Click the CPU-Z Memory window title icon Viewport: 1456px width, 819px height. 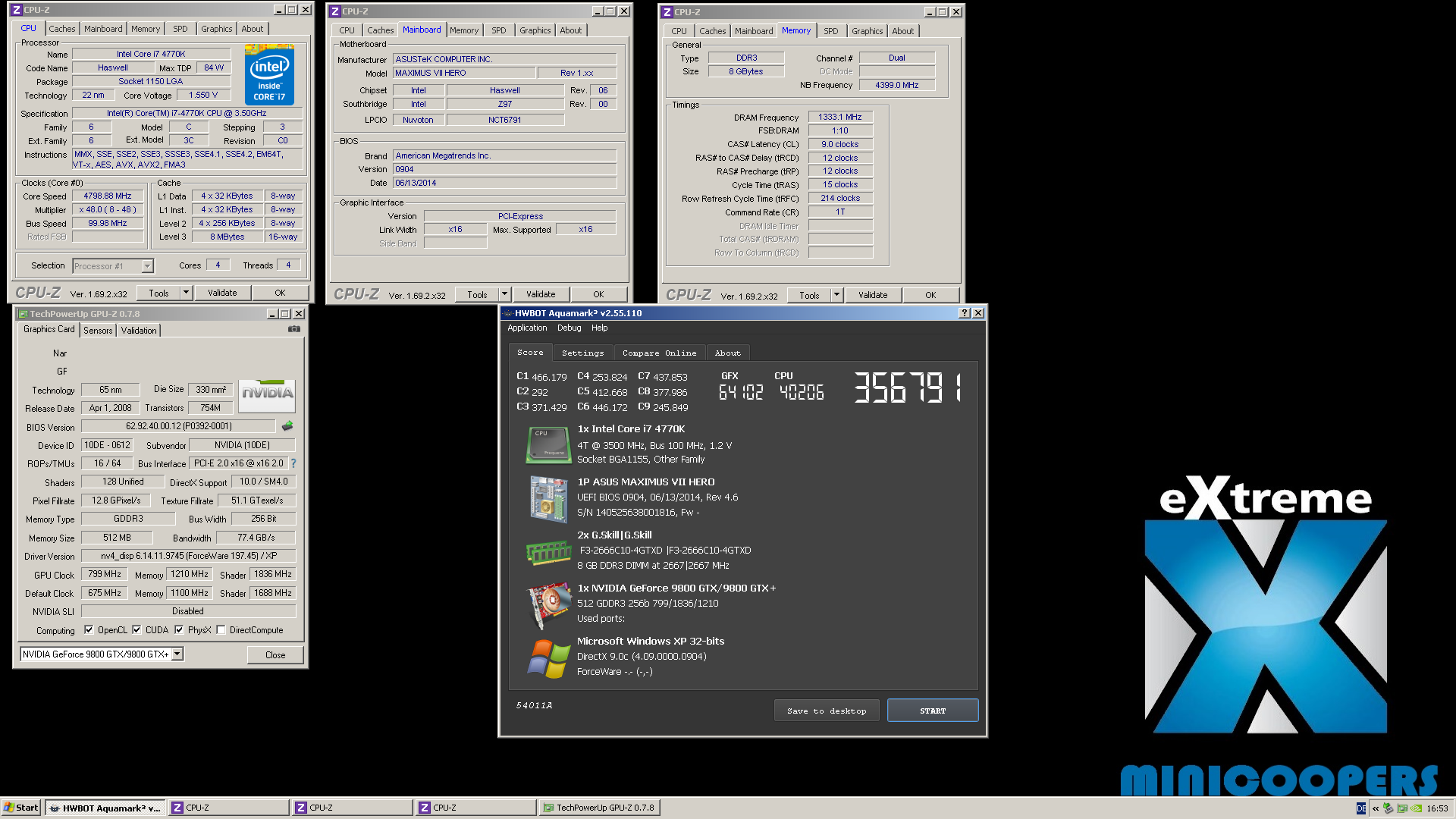pos(667,12)
